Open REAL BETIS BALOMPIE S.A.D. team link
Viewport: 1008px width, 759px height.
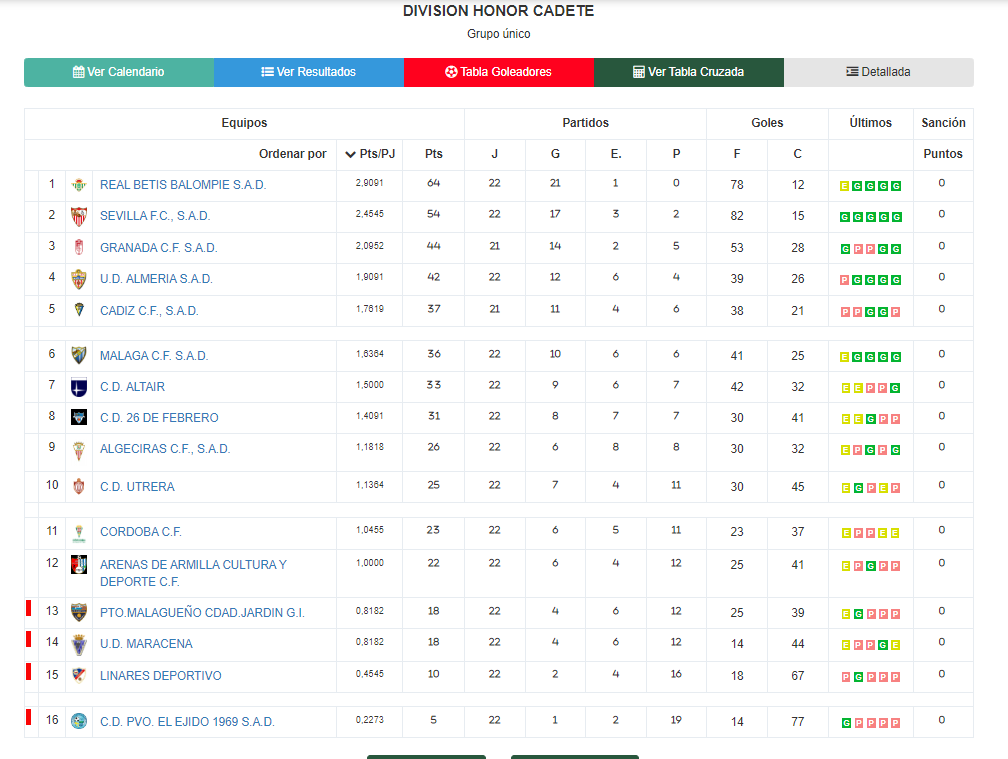click(183, 185)
